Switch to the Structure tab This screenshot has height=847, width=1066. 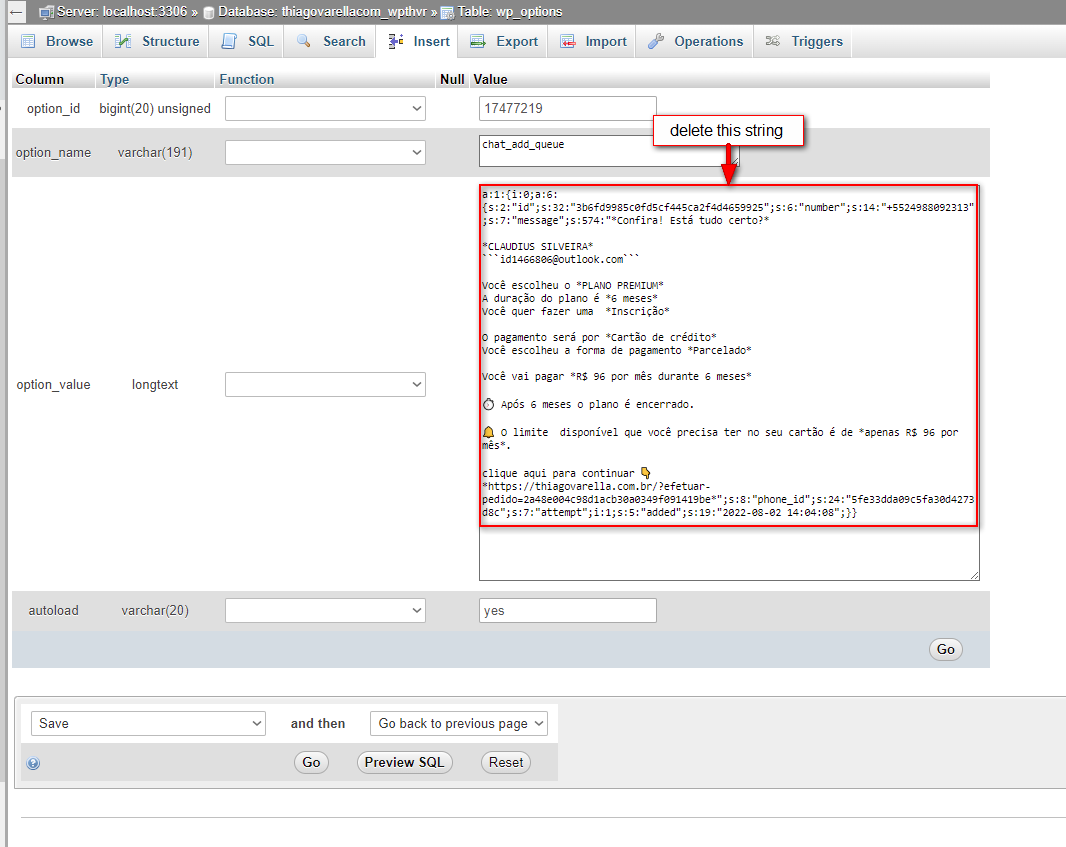[156, 41]
